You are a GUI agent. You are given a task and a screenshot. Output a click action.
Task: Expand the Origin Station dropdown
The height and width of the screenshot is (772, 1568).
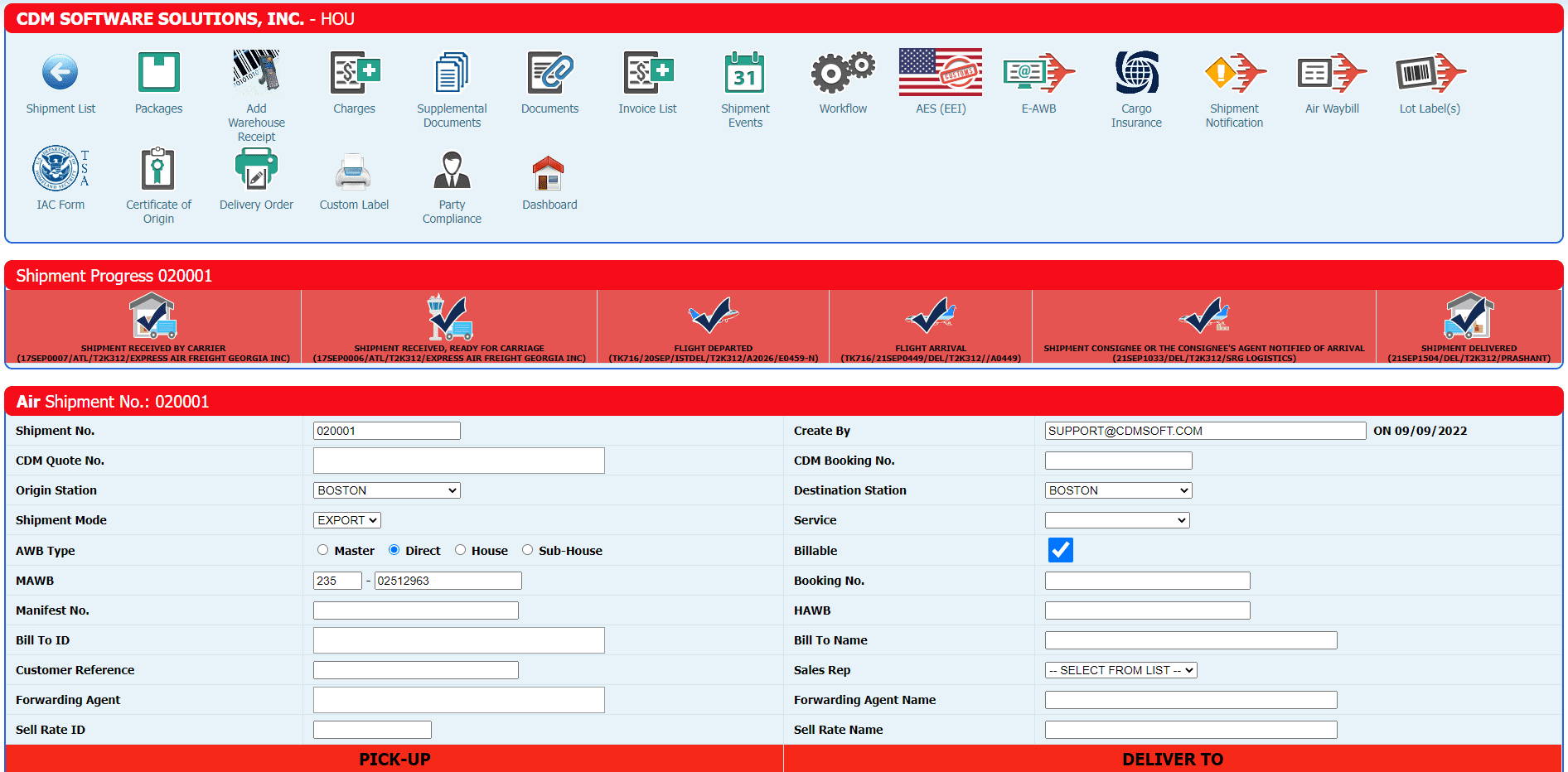[x=387, y=490]
